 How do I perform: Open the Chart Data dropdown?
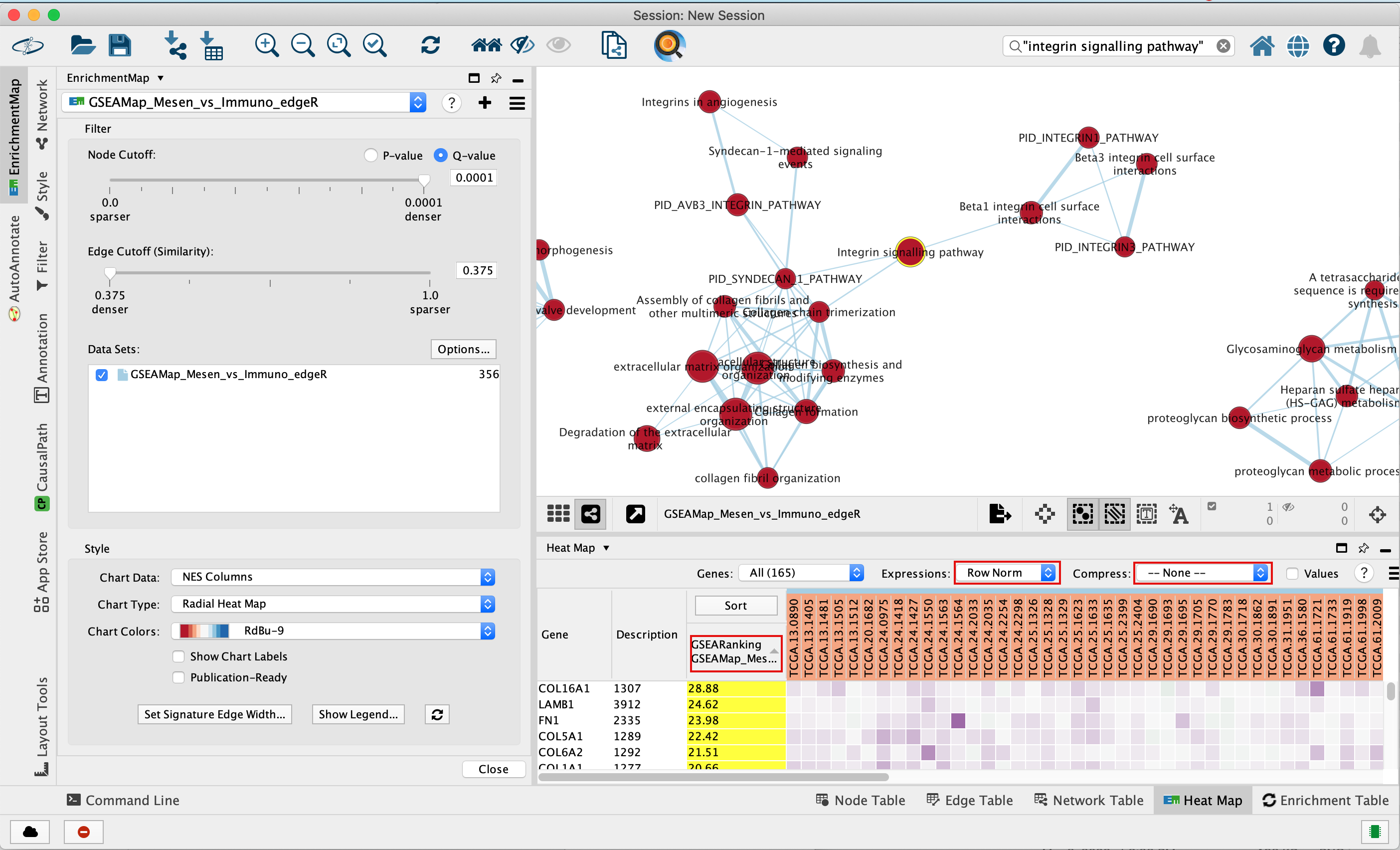334,577
